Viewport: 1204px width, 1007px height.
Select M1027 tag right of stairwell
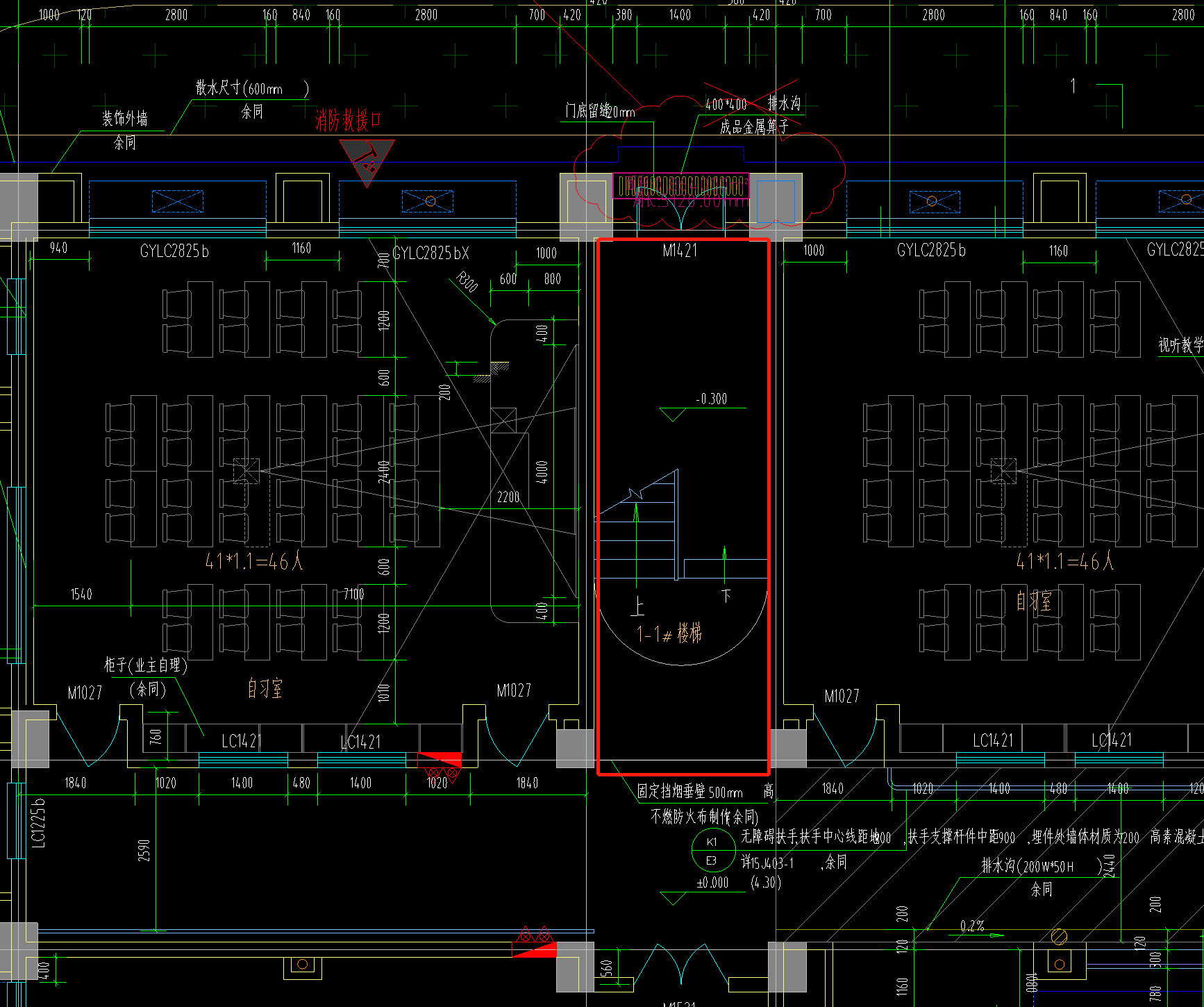tap(842, 696)
